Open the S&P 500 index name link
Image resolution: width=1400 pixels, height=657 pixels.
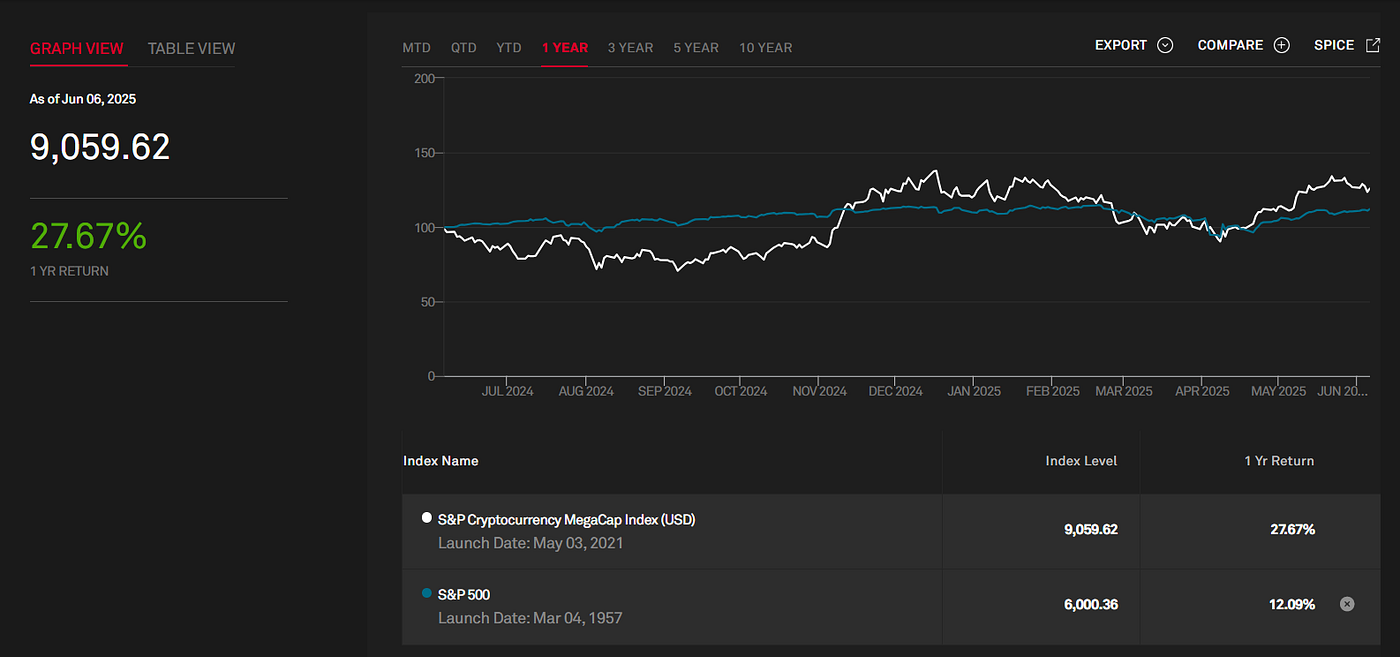(x=464, y=594)
